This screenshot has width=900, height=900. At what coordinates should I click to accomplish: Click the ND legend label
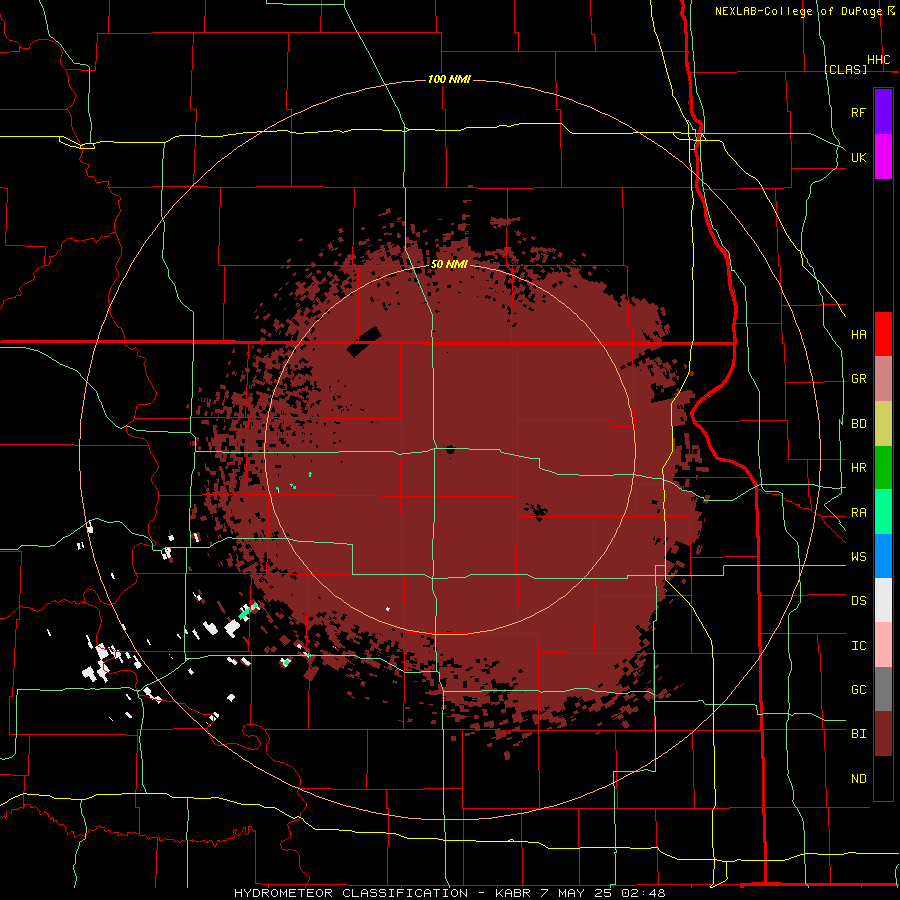859,779
